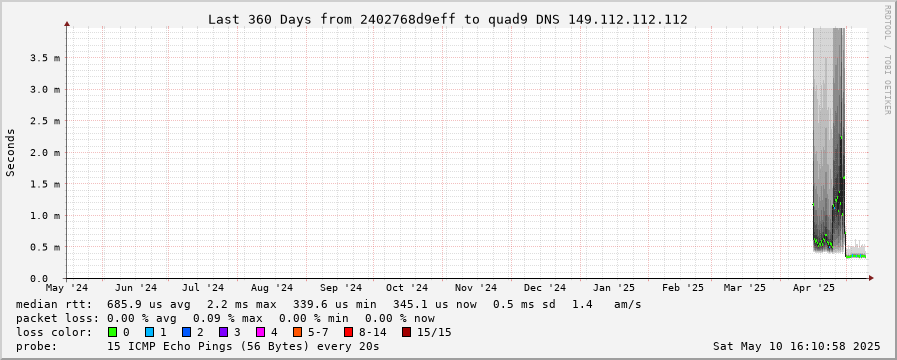Click the red 8-14 loss swatch
Image resolution: width=897 pixels, height=360 pixels.
pyautogui.click(x=348, y=332)
